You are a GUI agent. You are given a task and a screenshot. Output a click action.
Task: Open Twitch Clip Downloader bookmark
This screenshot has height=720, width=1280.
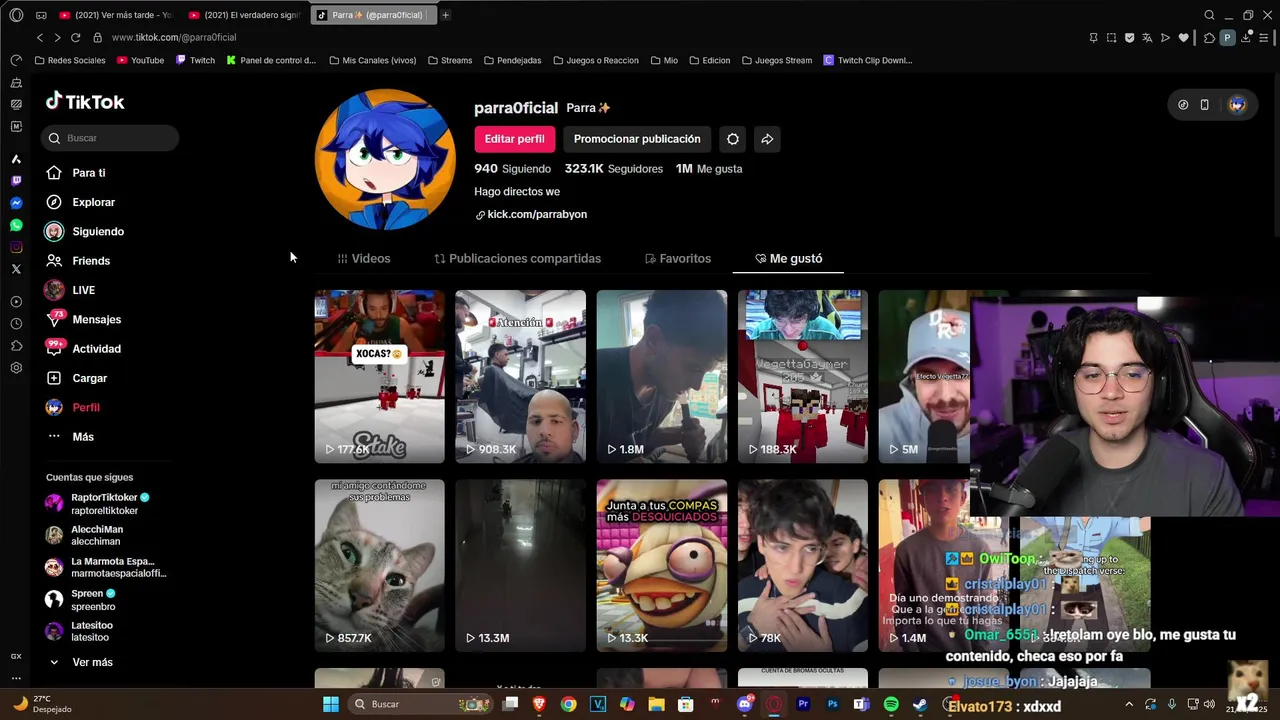tap(867, 60)
